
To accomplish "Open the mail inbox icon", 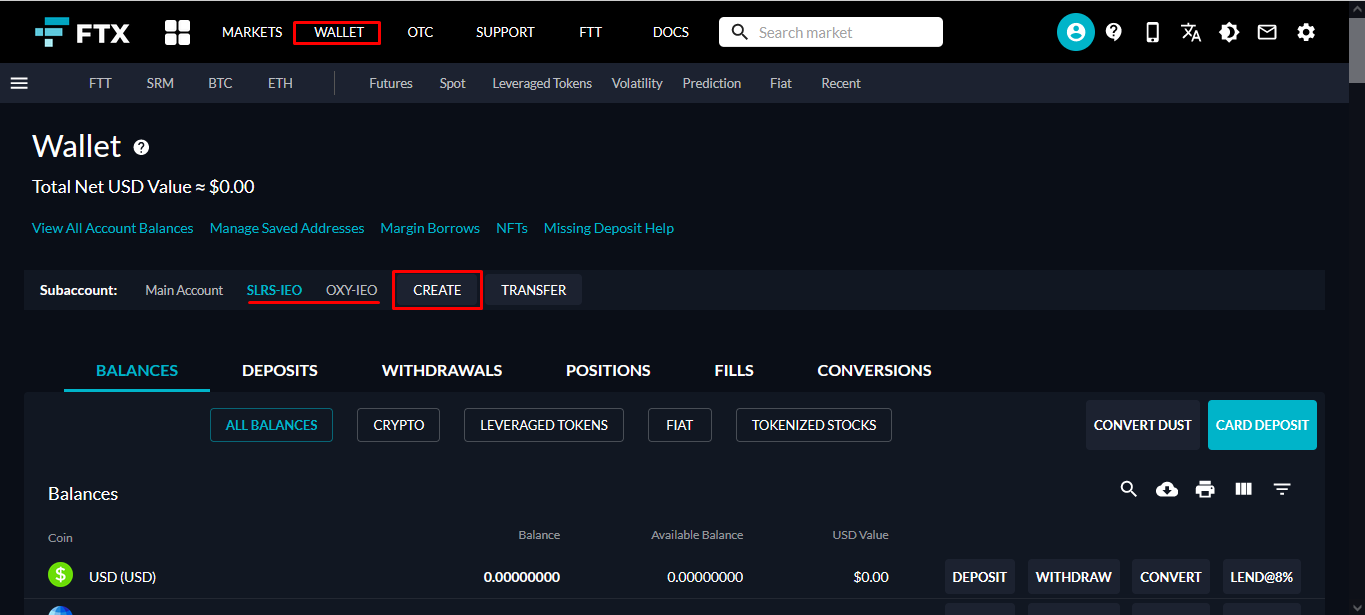I will coord(1267,32).
